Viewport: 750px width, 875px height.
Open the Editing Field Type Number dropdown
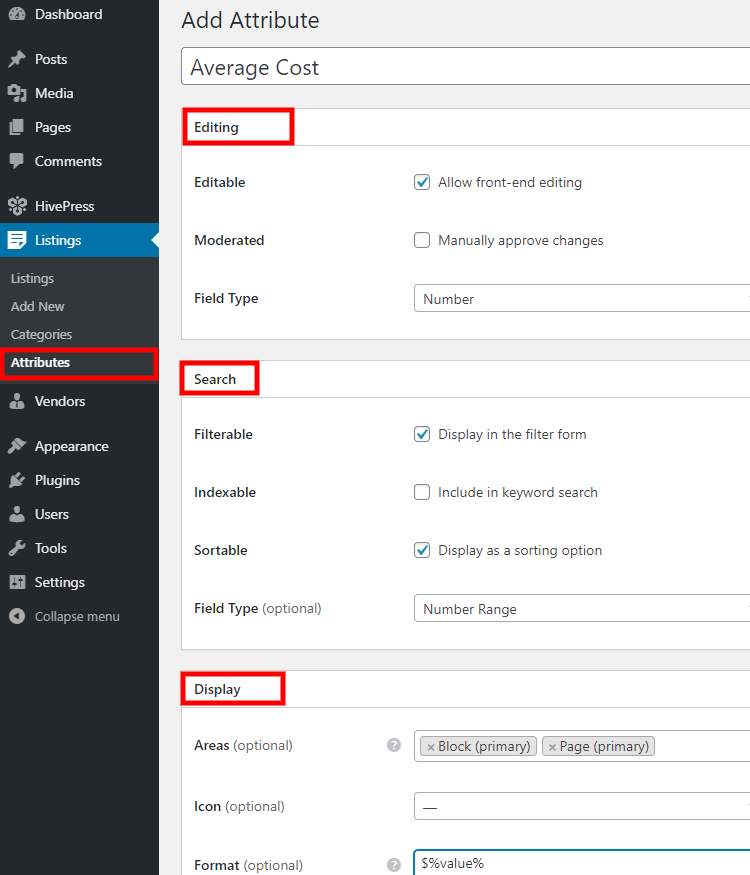[x=581, y=299]
